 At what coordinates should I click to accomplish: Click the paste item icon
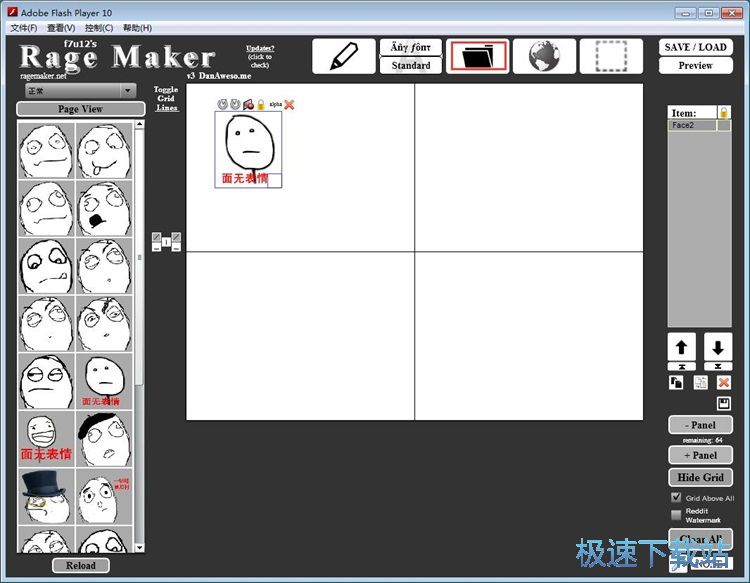click(x=701, y=383)
